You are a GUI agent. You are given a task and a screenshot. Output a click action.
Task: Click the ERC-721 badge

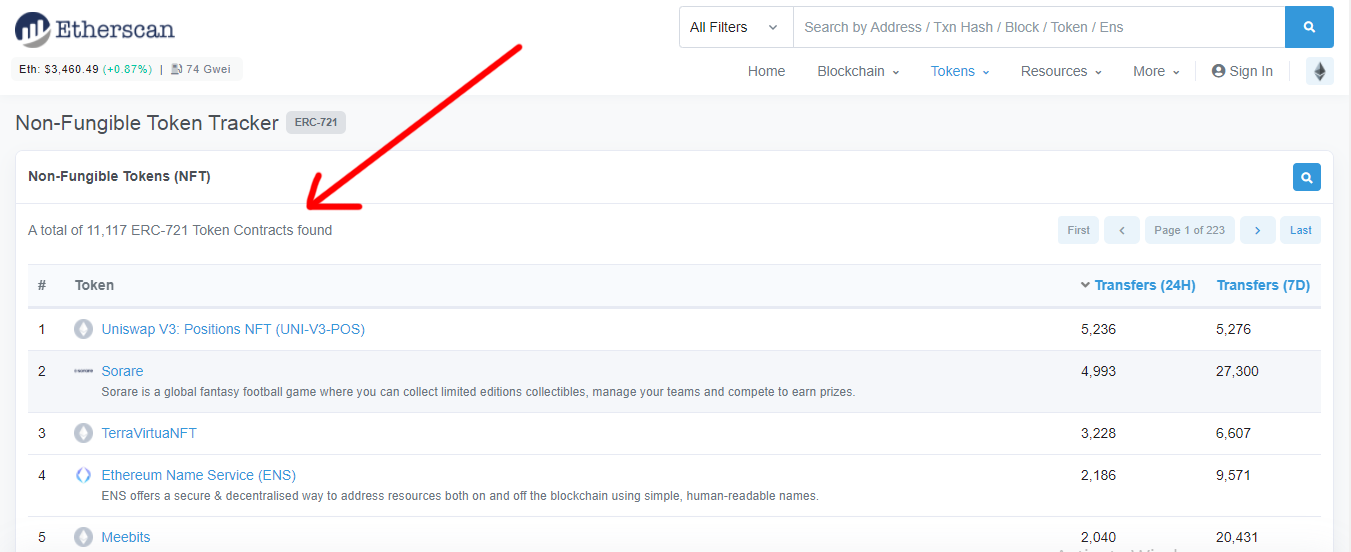(x=316, y=123)
